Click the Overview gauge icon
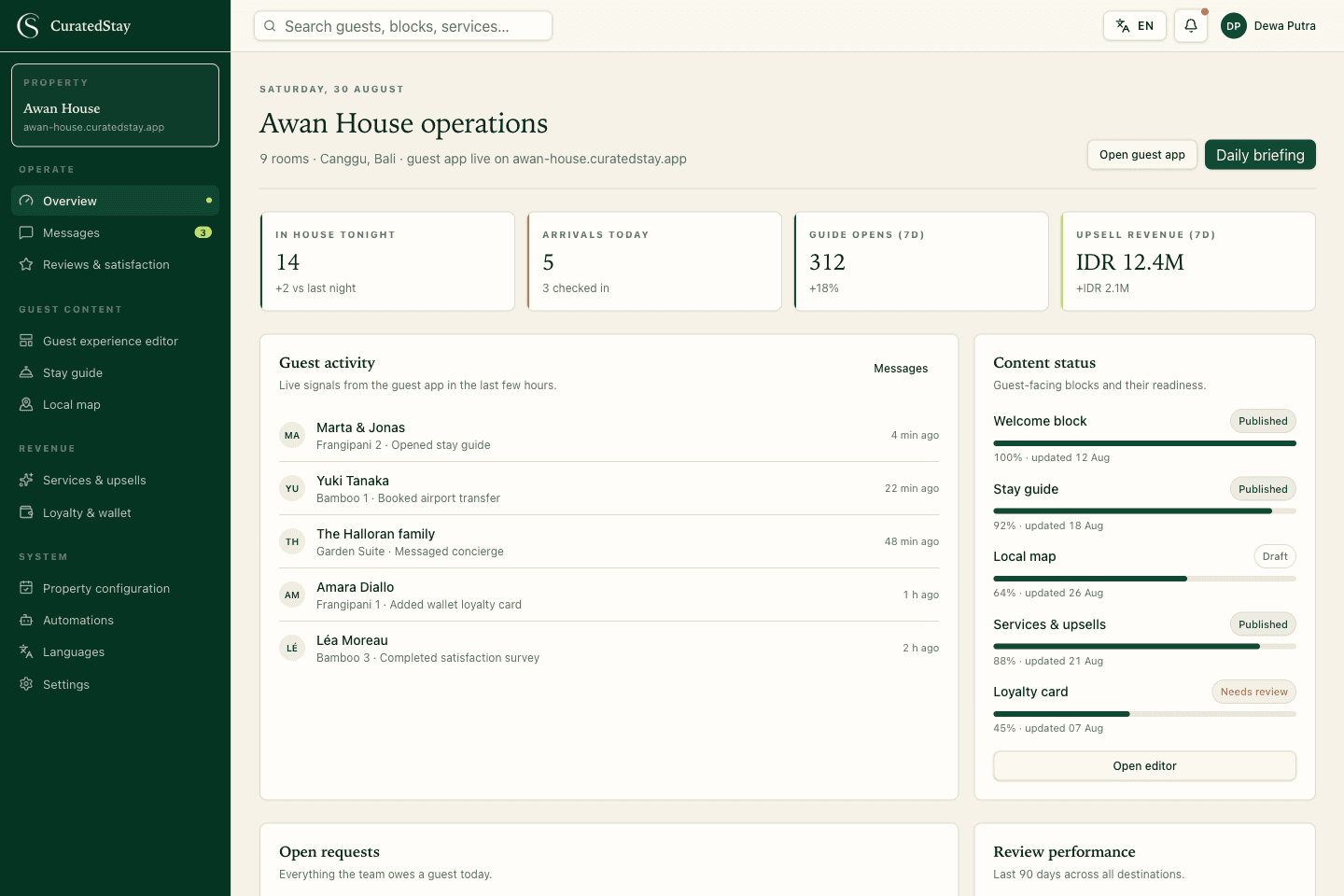Viewport: 1344px width, 896px height. pos(26,201)
